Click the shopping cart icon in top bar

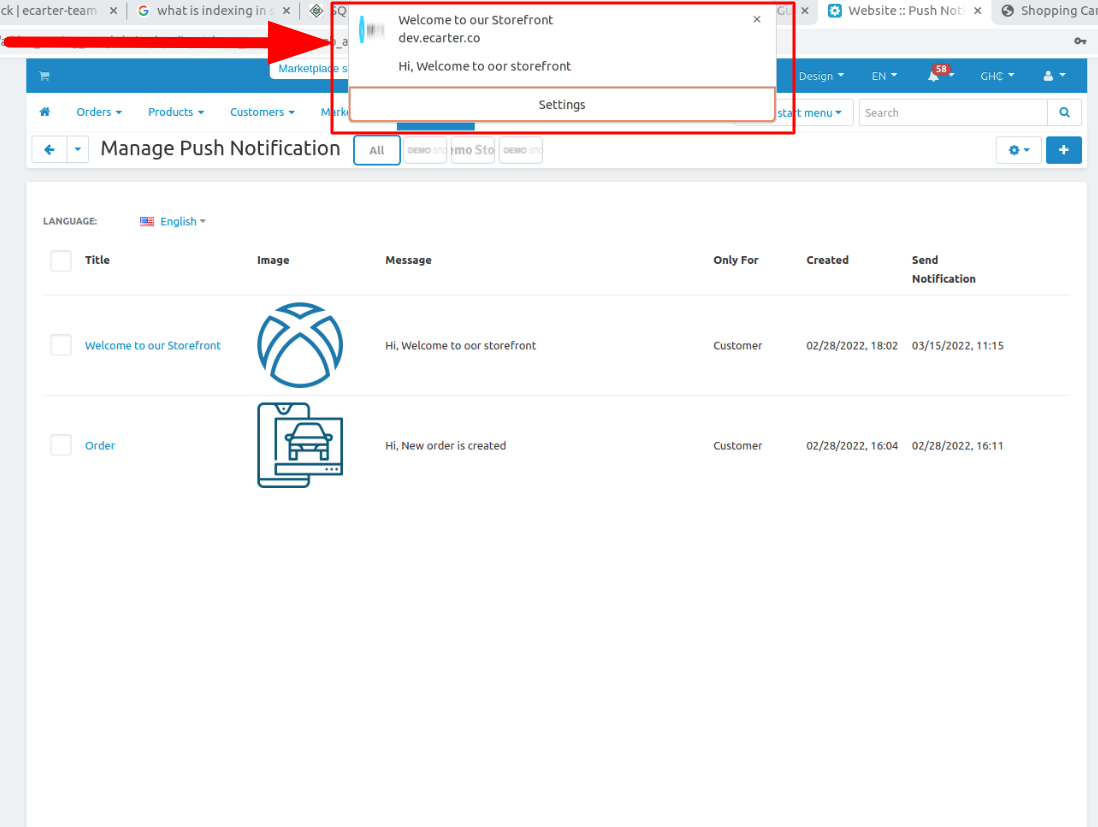coord(44,76)
